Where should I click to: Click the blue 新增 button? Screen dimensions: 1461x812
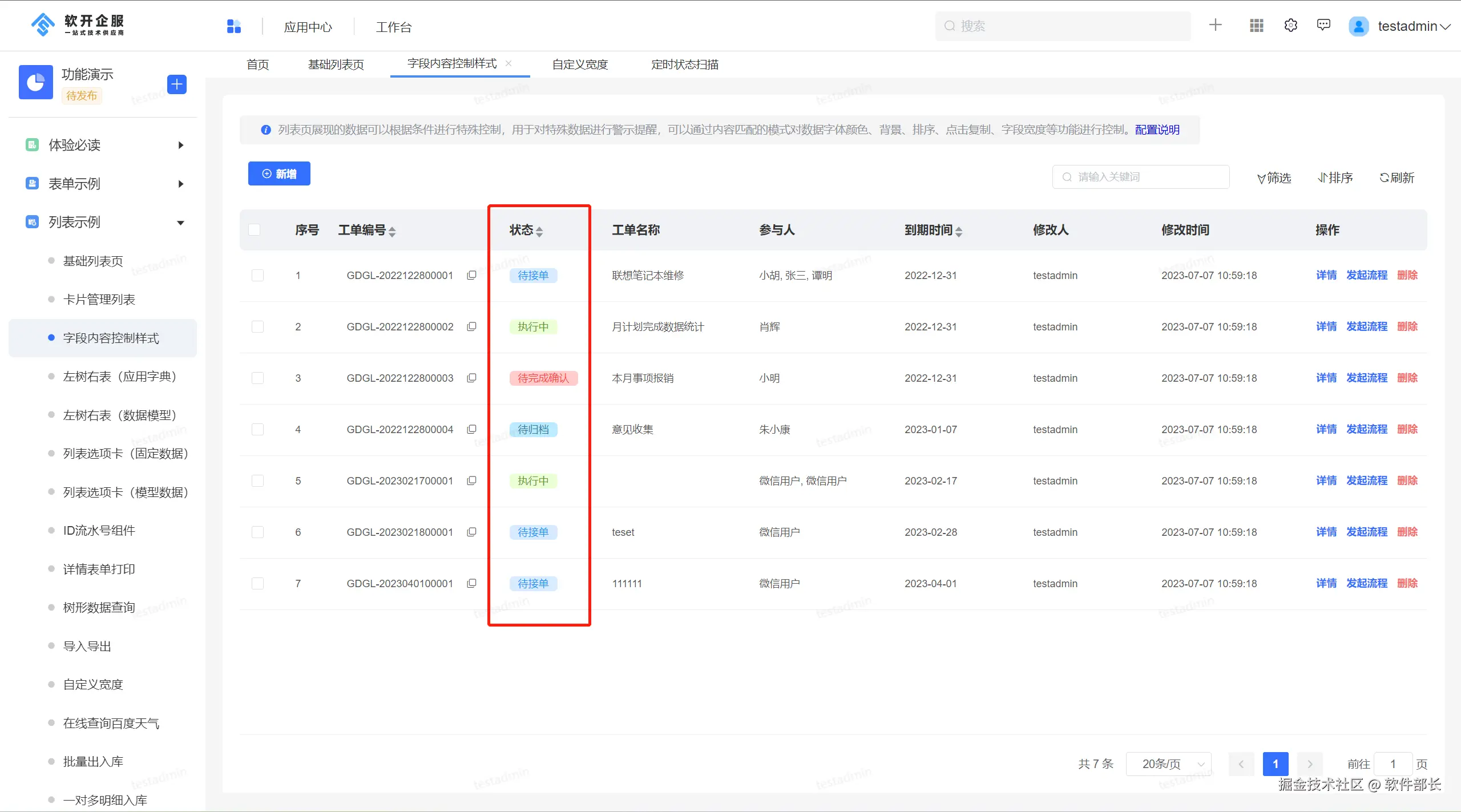pos(279,173)
